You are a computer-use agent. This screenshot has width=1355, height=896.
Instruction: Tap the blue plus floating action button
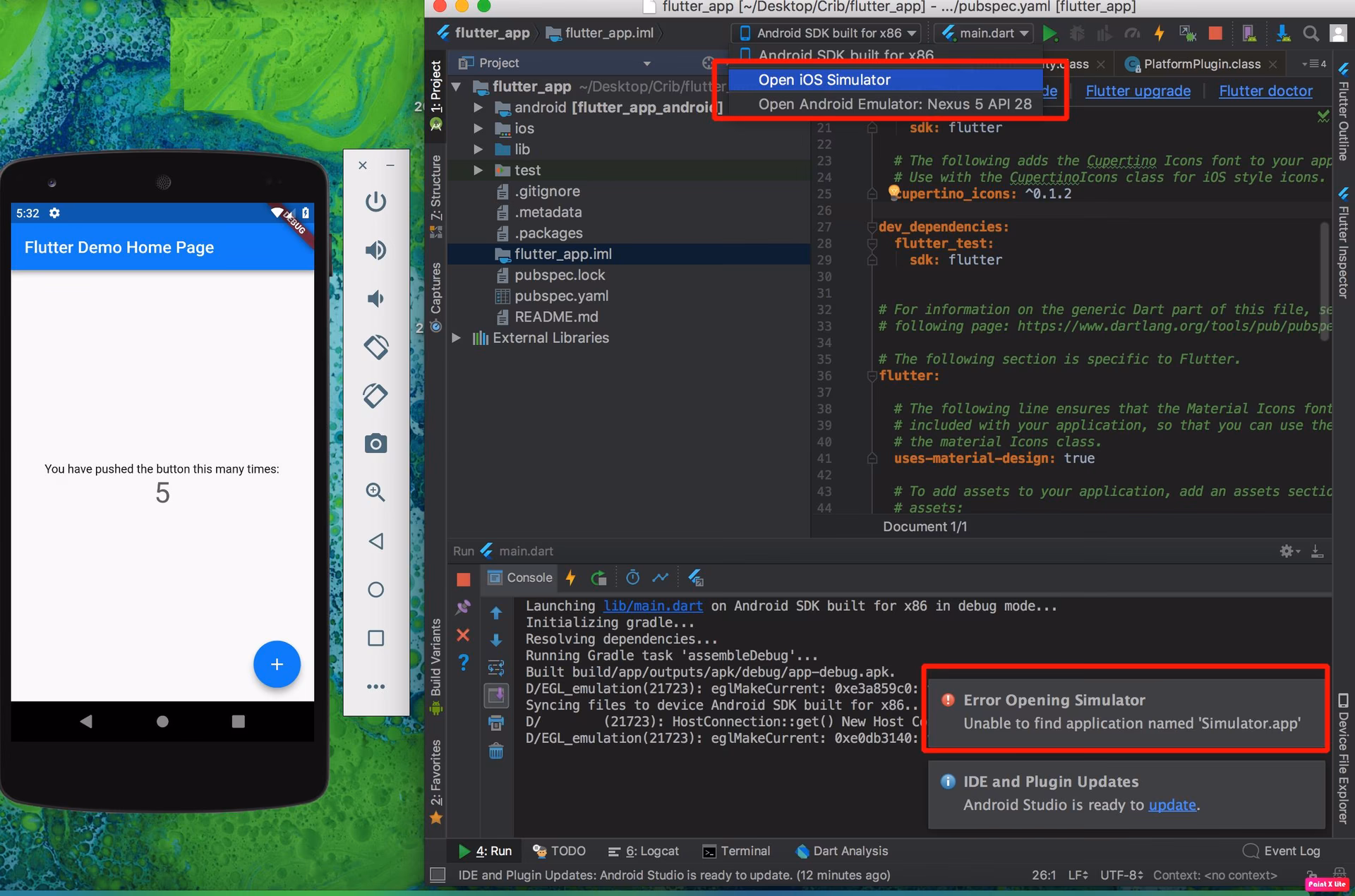pyautogui.click(x=277, y=664)
